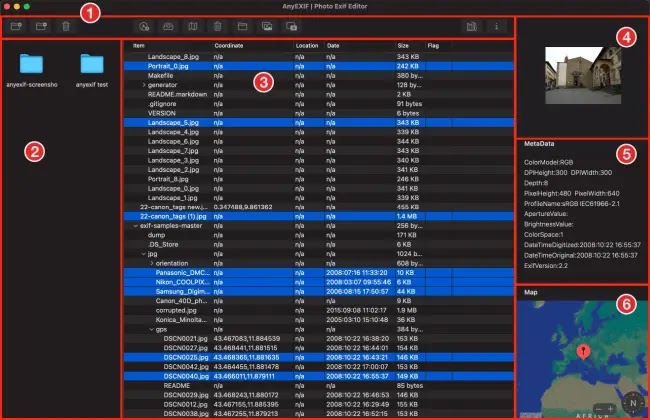Zoom out the map with the minus button
This screenshot has width=650, height=420.
tap(598, 409)
